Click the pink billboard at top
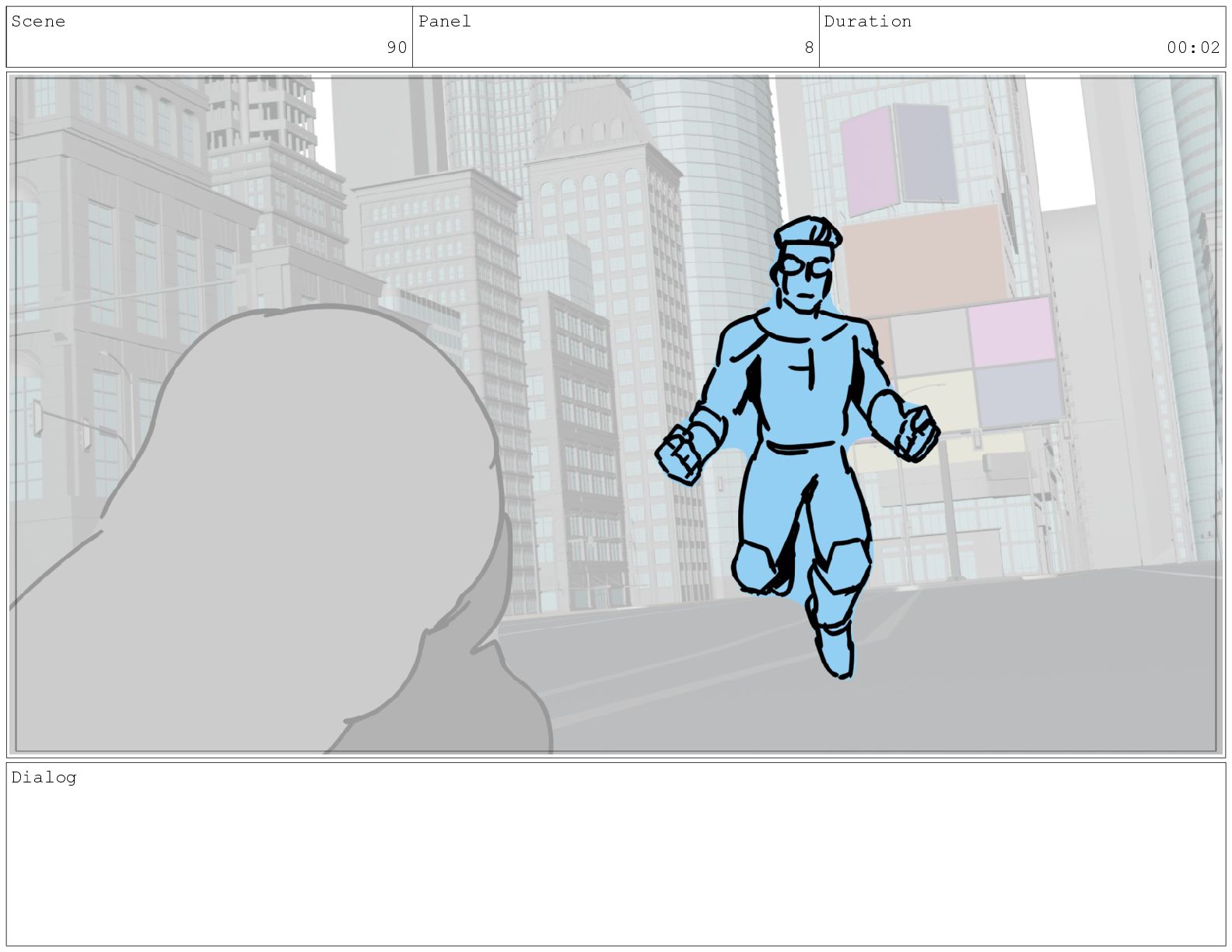This screenshot has width=1232, height=952. coord(867,159)
